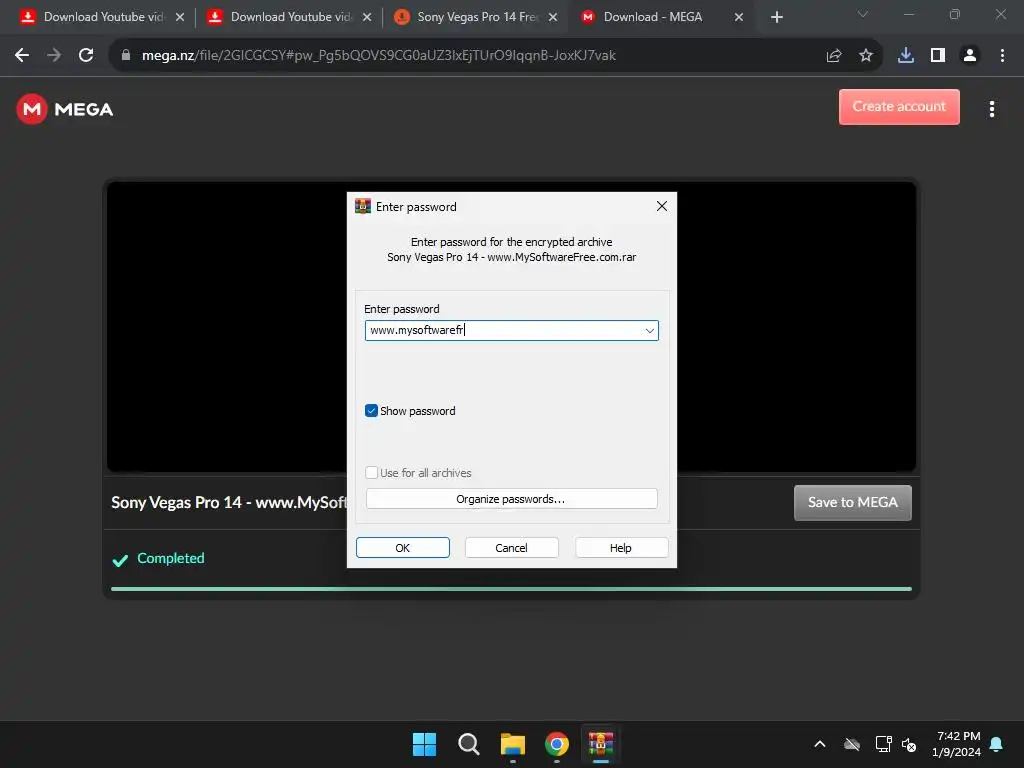Open File Explorer from taskbar
This screenshot has width=1024, height=768.
click(x=513, y=744)
